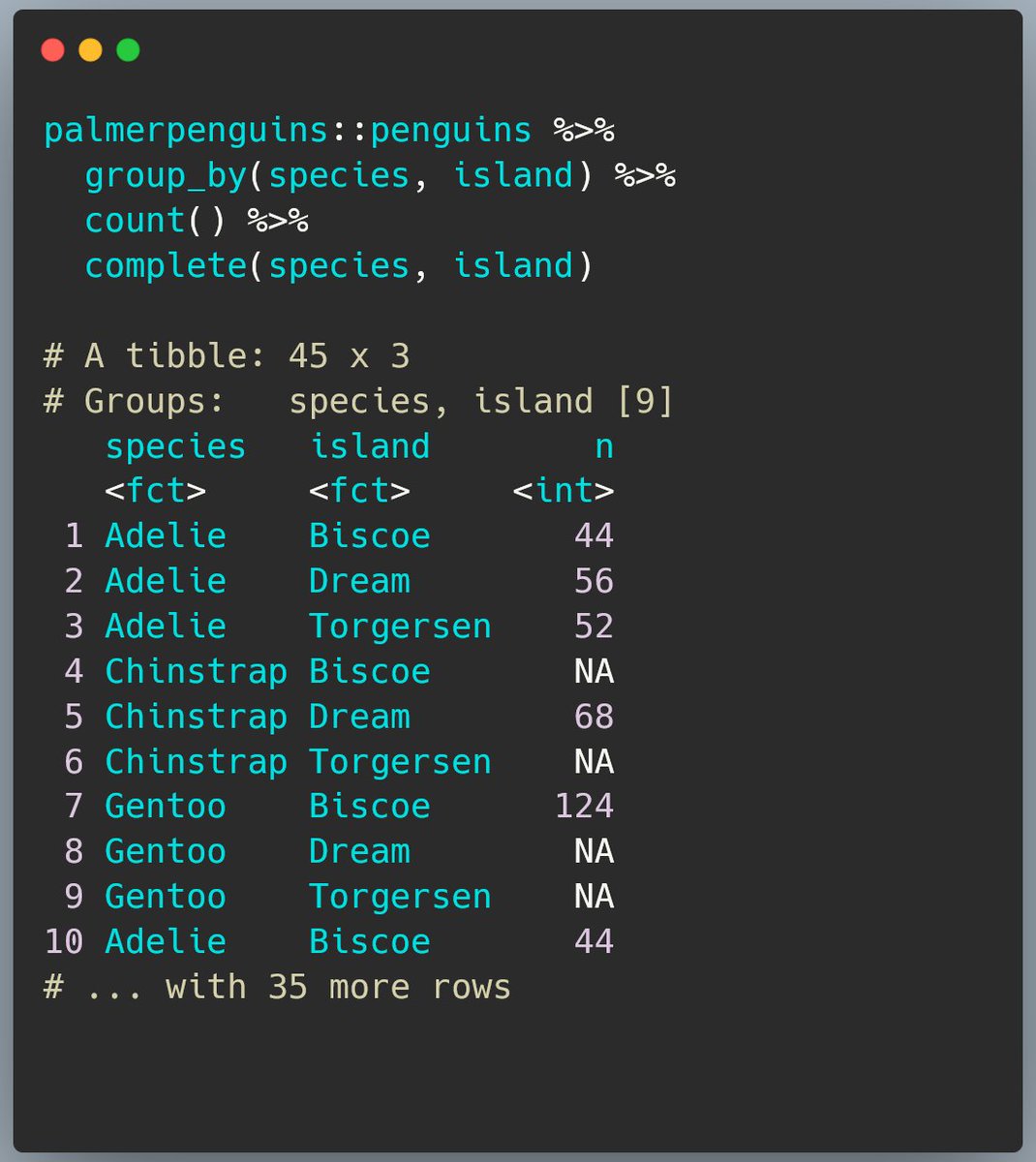Click the count() function text
The height and width of the screenshot is (1162, 1036).
[x=155, y=221]
